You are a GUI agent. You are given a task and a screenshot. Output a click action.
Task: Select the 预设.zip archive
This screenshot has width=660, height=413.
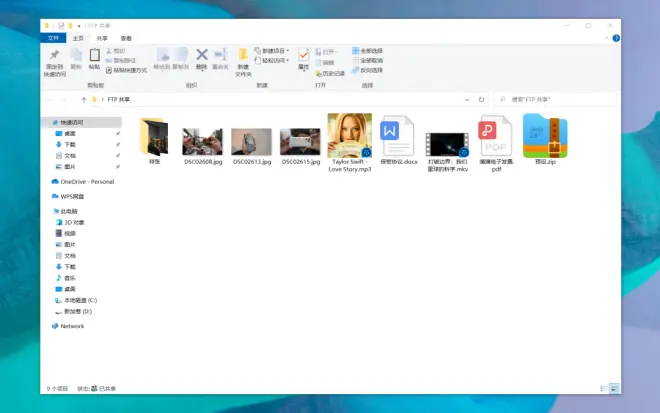tap(545, 139)
